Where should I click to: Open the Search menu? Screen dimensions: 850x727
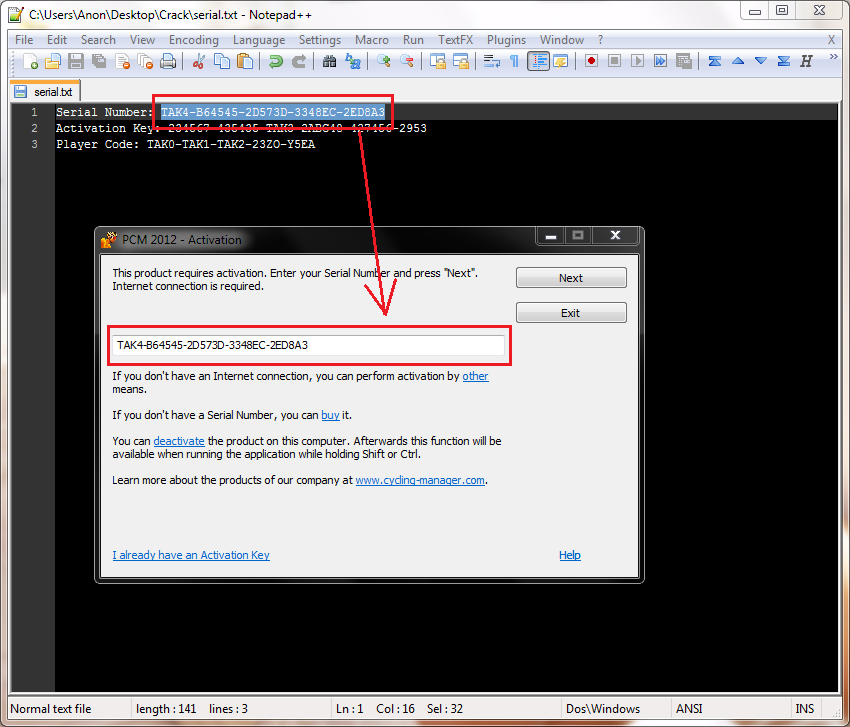click(98, 40)
